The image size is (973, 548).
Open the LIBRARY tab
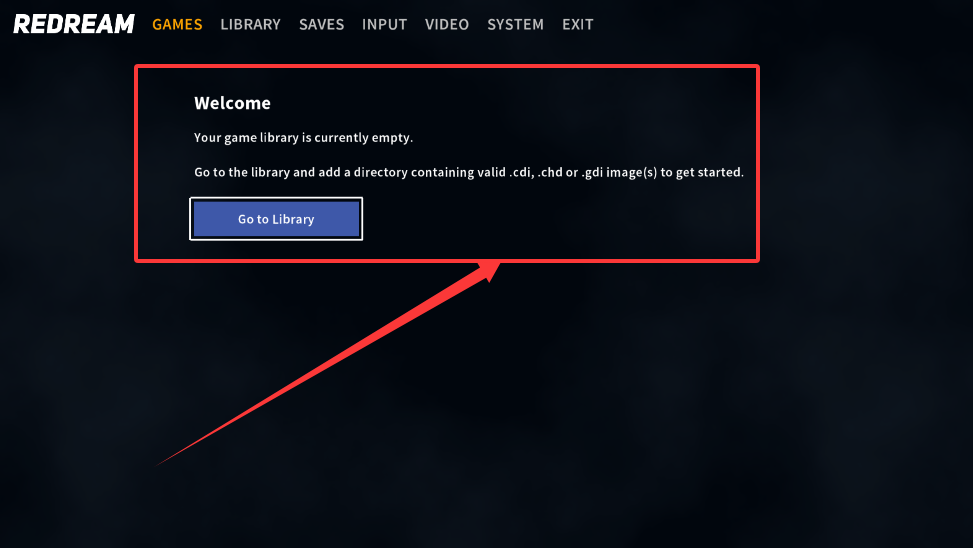[251, 24]
